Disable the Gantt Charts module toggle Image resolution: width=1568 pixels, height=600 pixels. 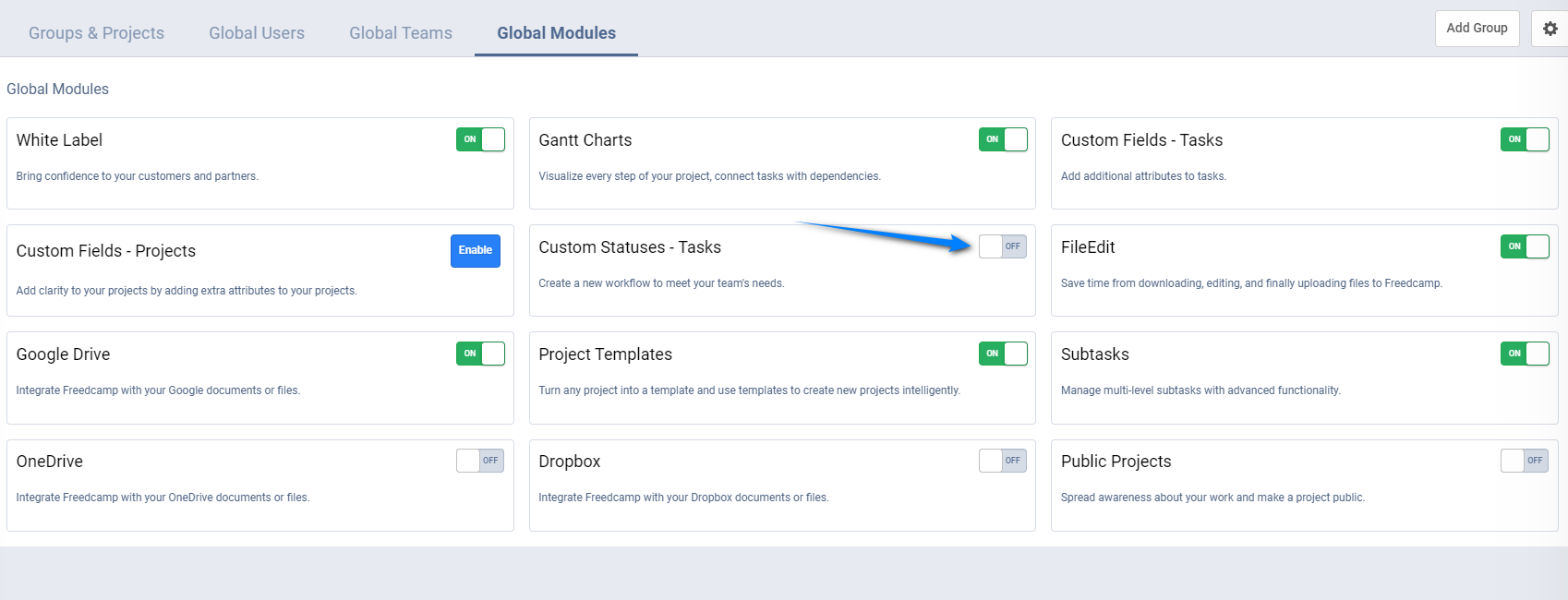click(1003, 139)
